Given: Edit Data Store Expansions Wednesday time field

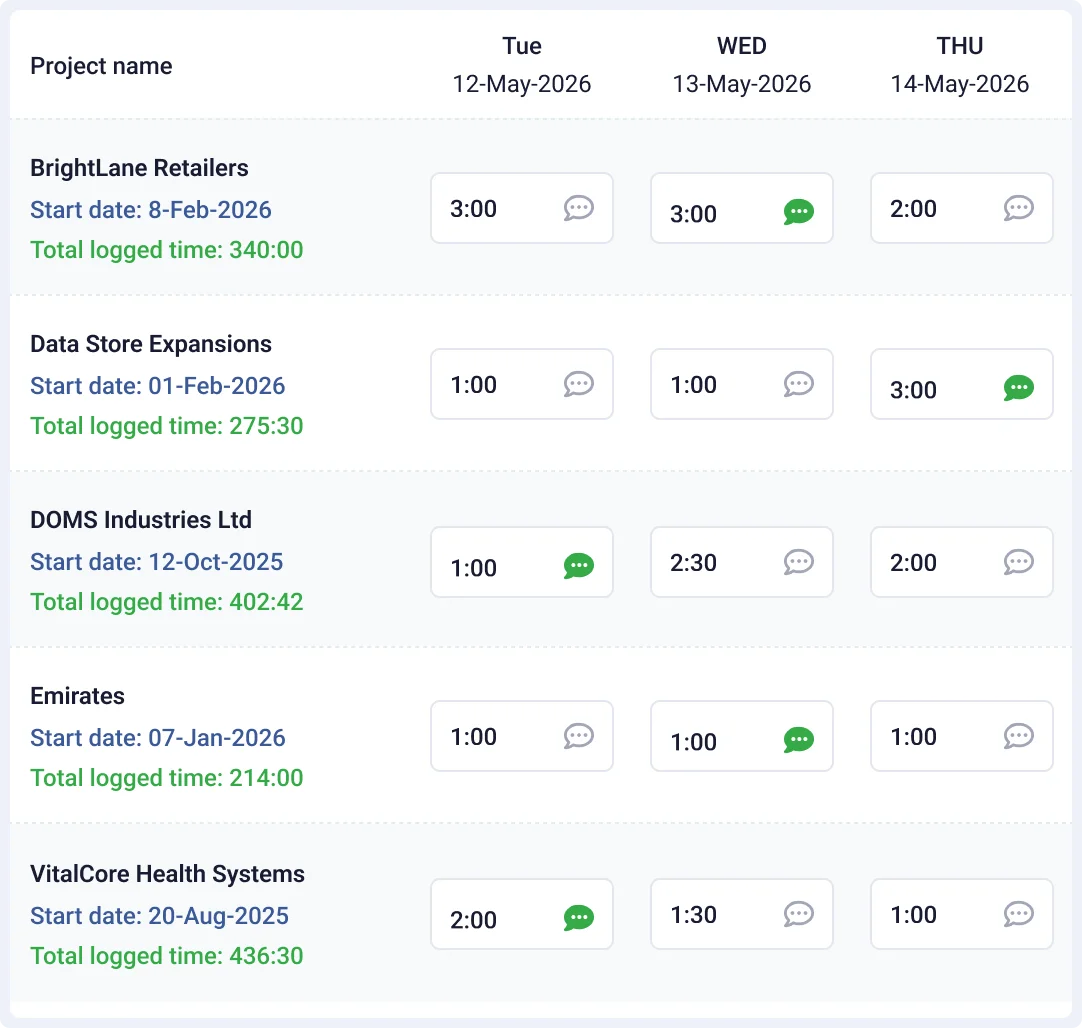Looking at the screenshot, I should (x=742, y=384).
